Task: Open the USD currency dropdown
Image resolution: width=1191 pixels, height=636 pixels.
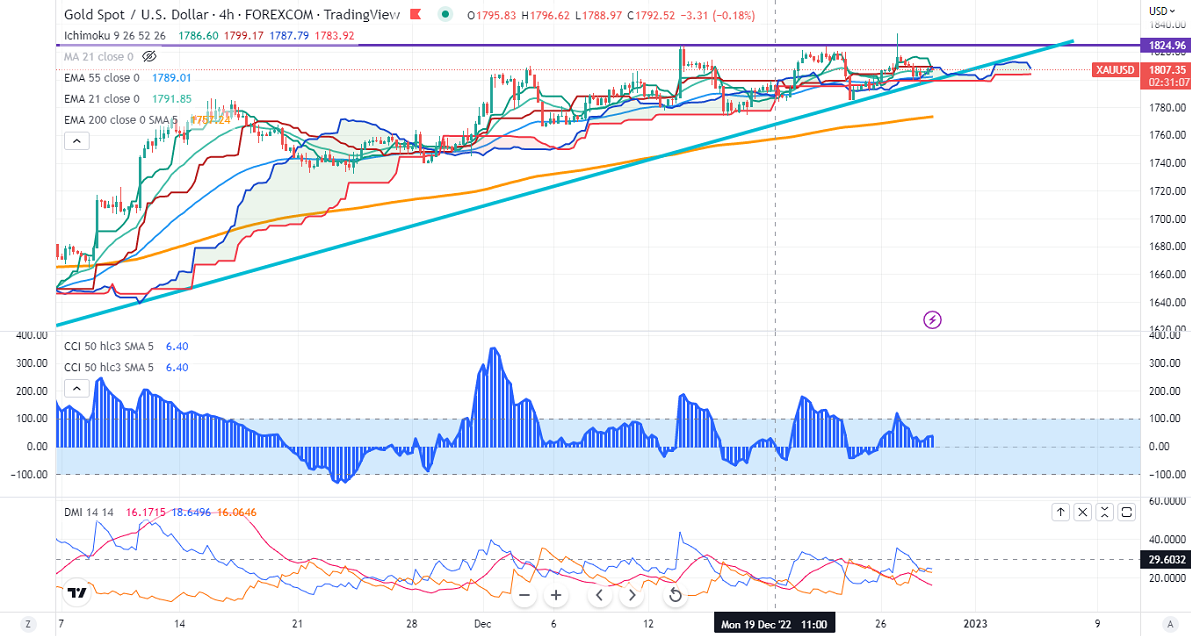Action: pyautogui.click(x=1160, y=11)
